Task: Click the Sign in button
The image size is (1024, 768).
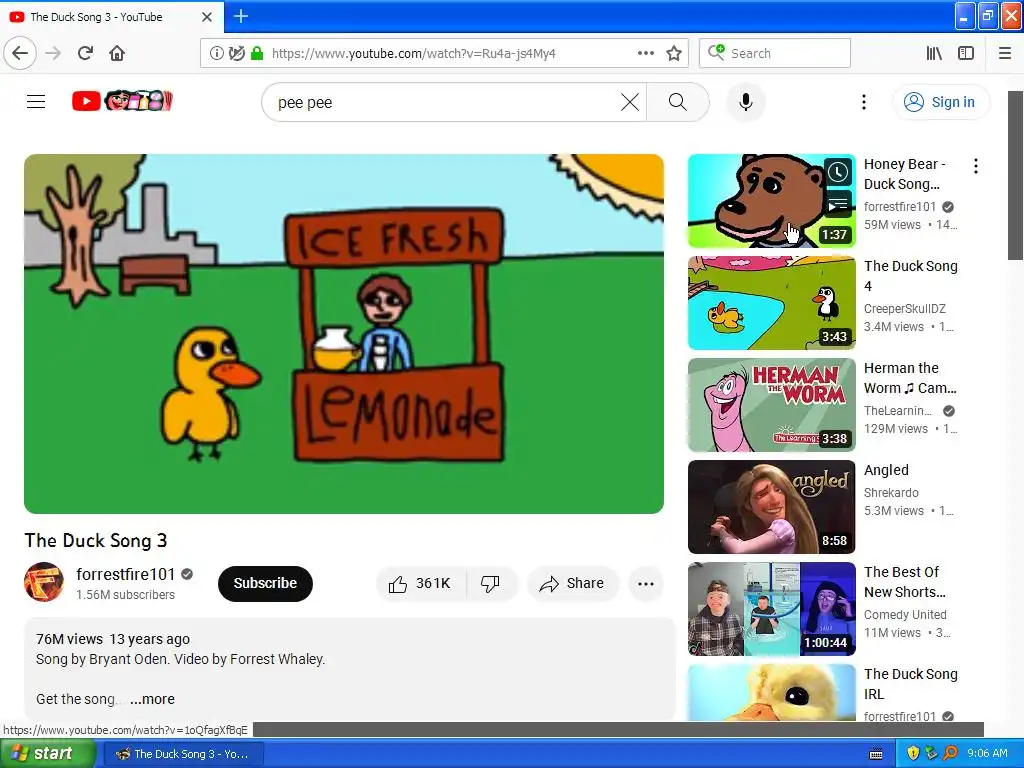Action: tap(941, 102)
